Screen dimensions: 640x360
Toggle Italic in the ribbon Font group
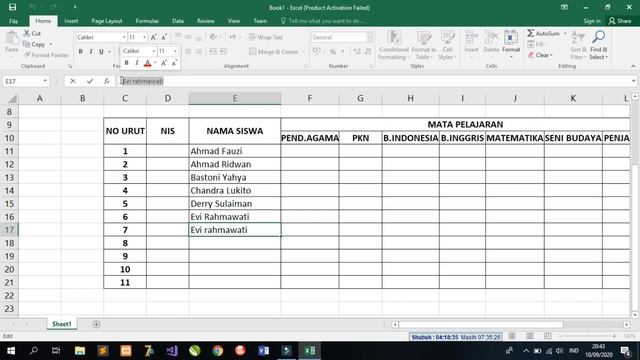[x=91, y=51]
